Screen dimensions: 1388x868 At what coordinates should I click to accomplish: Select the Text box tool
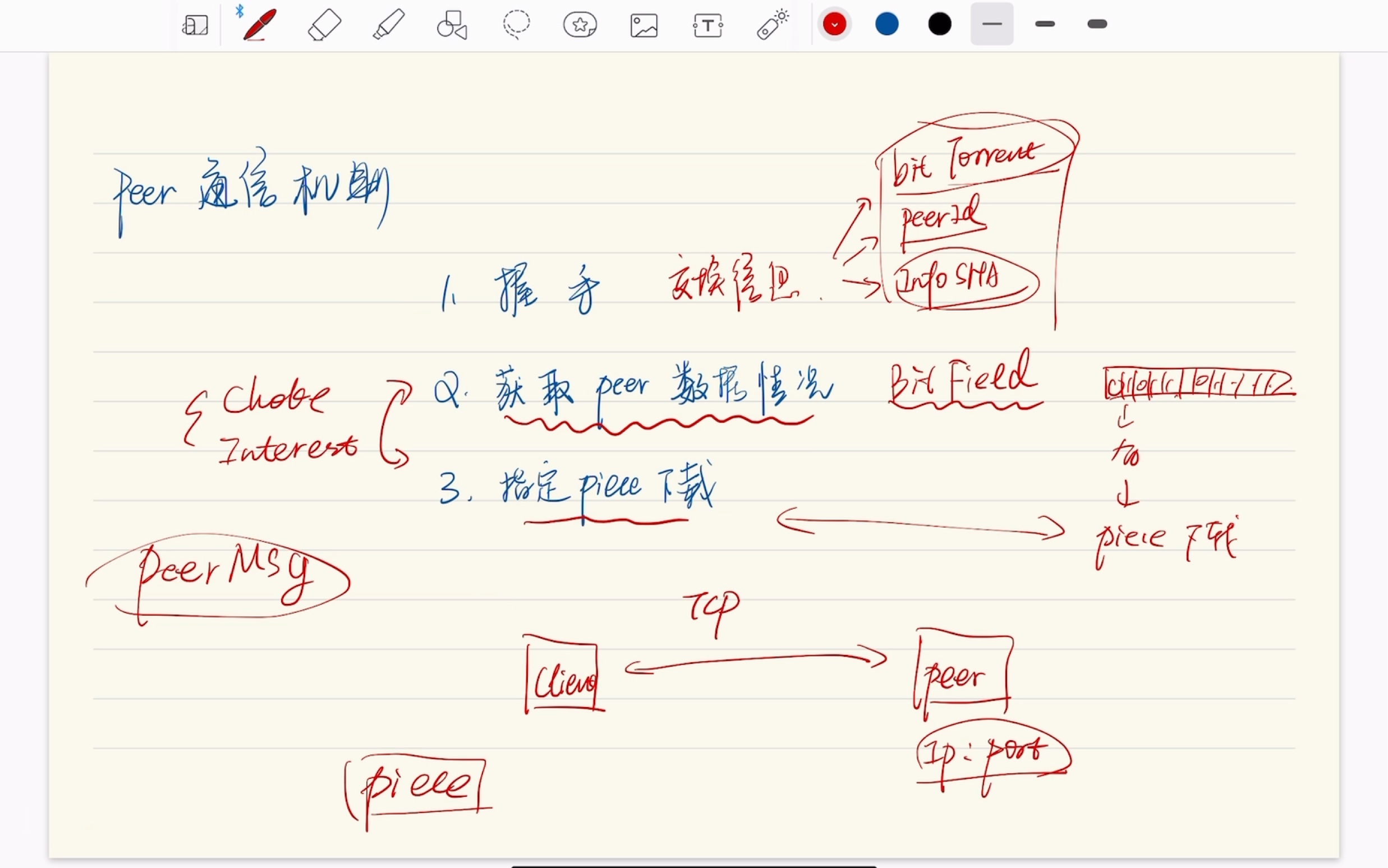click(708, 26)
